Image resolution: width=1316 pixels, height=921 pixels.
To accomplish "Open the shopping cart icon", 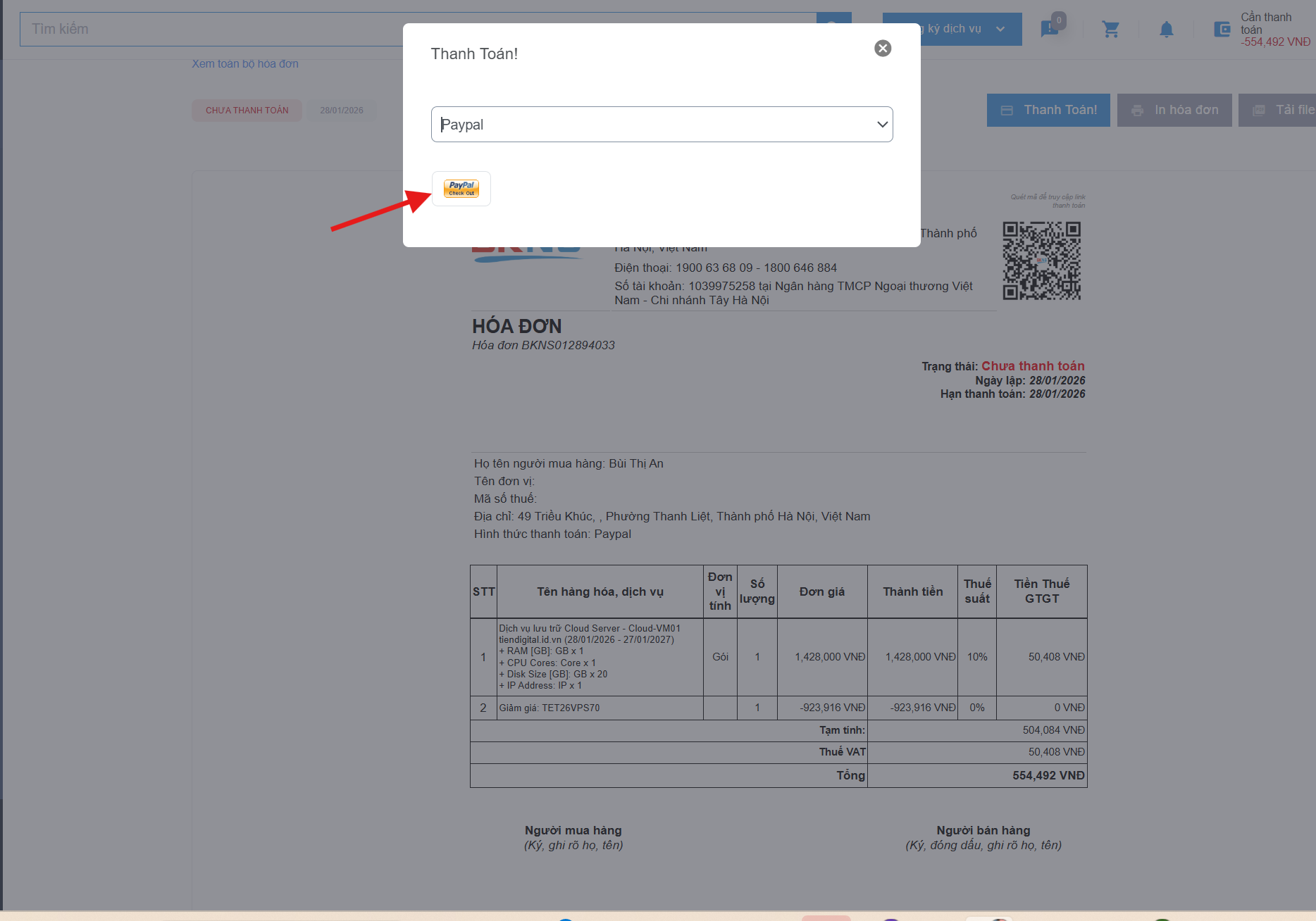I will 1110,30.
